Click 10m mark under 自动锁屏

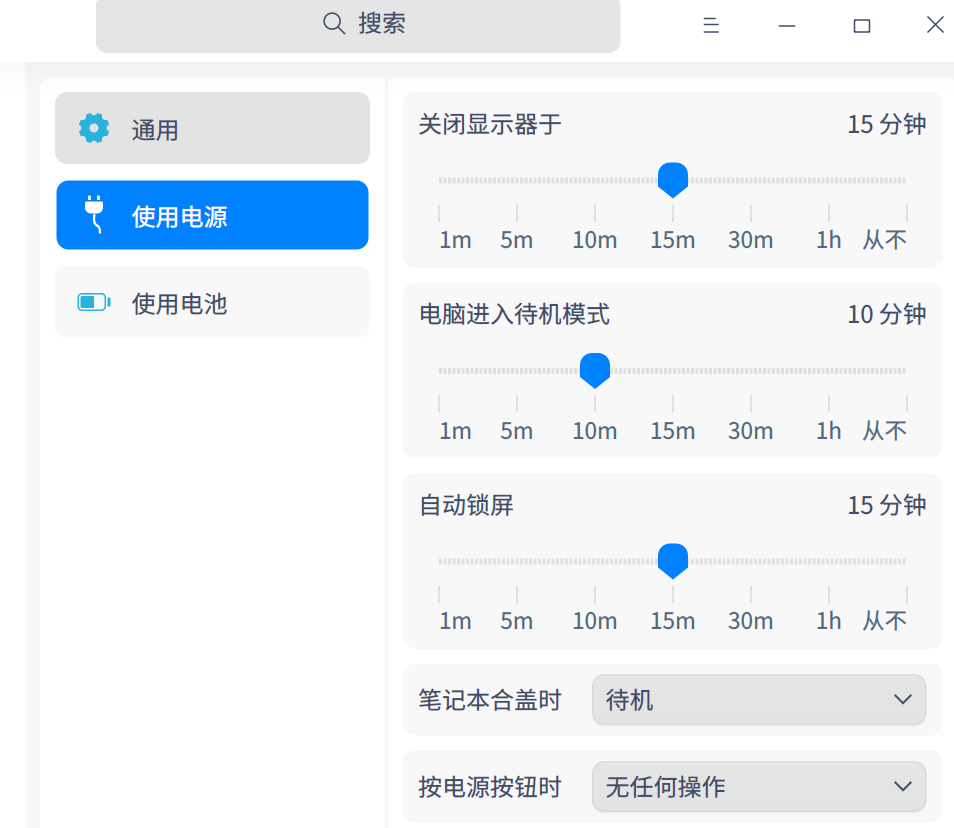[594, 621]
